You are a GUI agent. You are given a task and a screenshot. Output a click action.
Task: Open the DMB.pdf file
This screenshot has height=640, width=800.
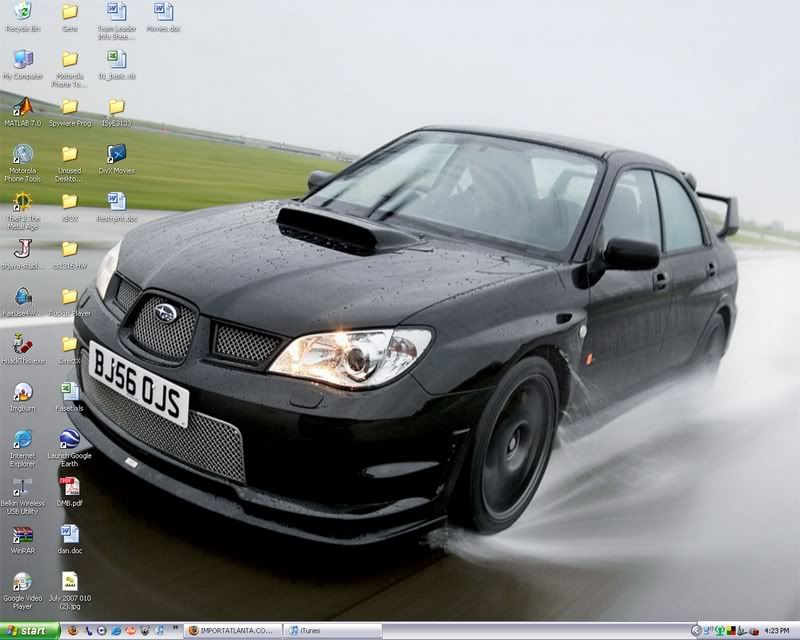[69, 487]
